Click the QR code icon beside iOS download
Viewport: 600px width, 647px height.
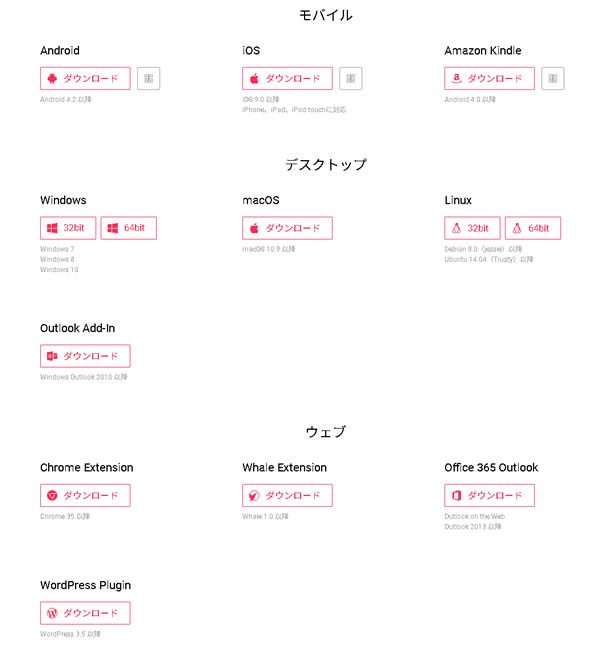[350, 78]
